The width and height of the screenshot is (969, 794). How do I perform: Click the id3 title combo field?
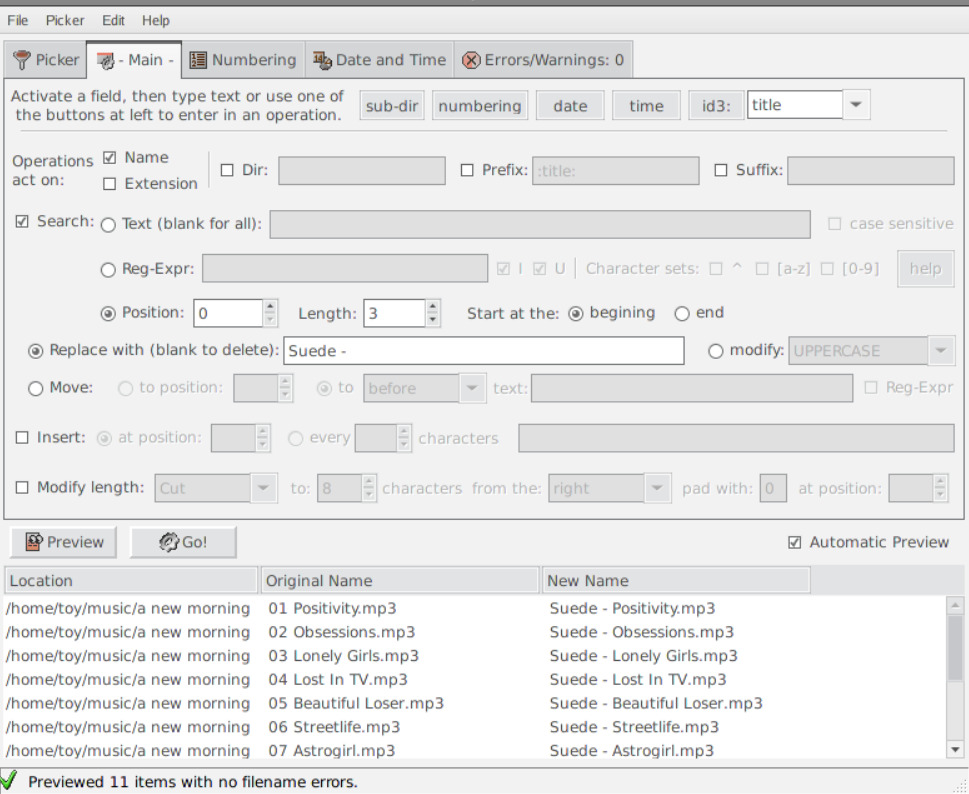(795, 104)
